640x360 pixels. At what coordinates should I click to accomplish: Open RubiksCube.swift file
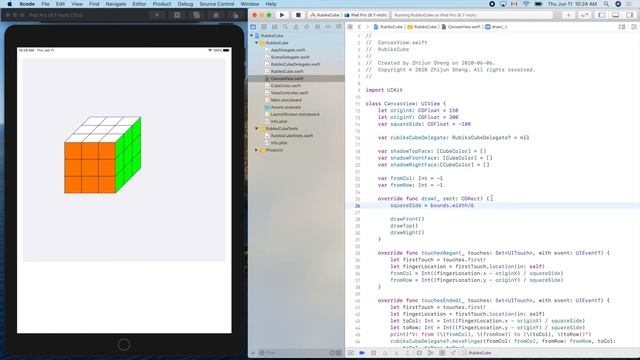(x=287, y=71)
